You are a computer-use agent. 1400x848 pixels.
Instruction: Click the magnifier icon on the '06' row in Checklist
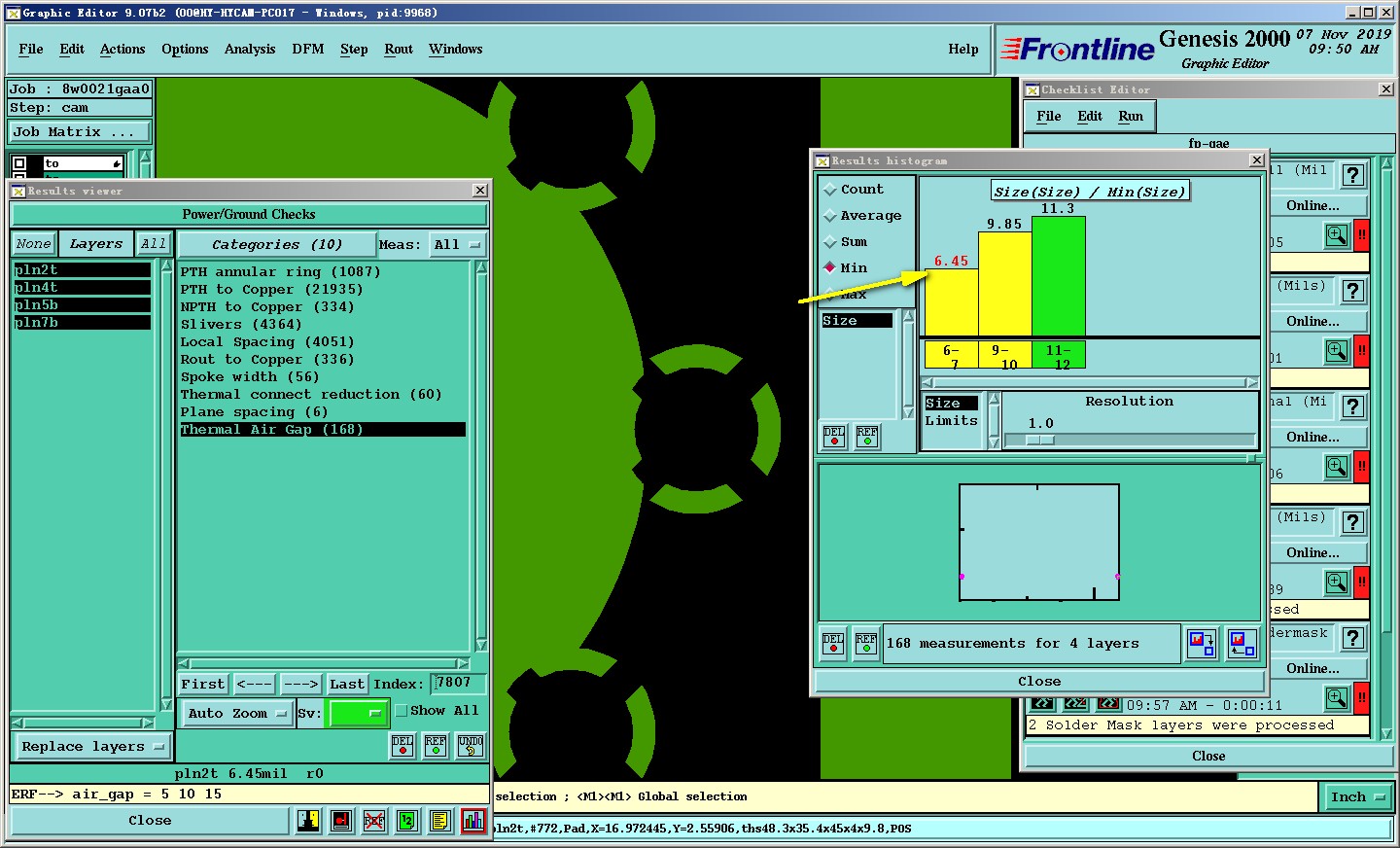point(1336,466)
